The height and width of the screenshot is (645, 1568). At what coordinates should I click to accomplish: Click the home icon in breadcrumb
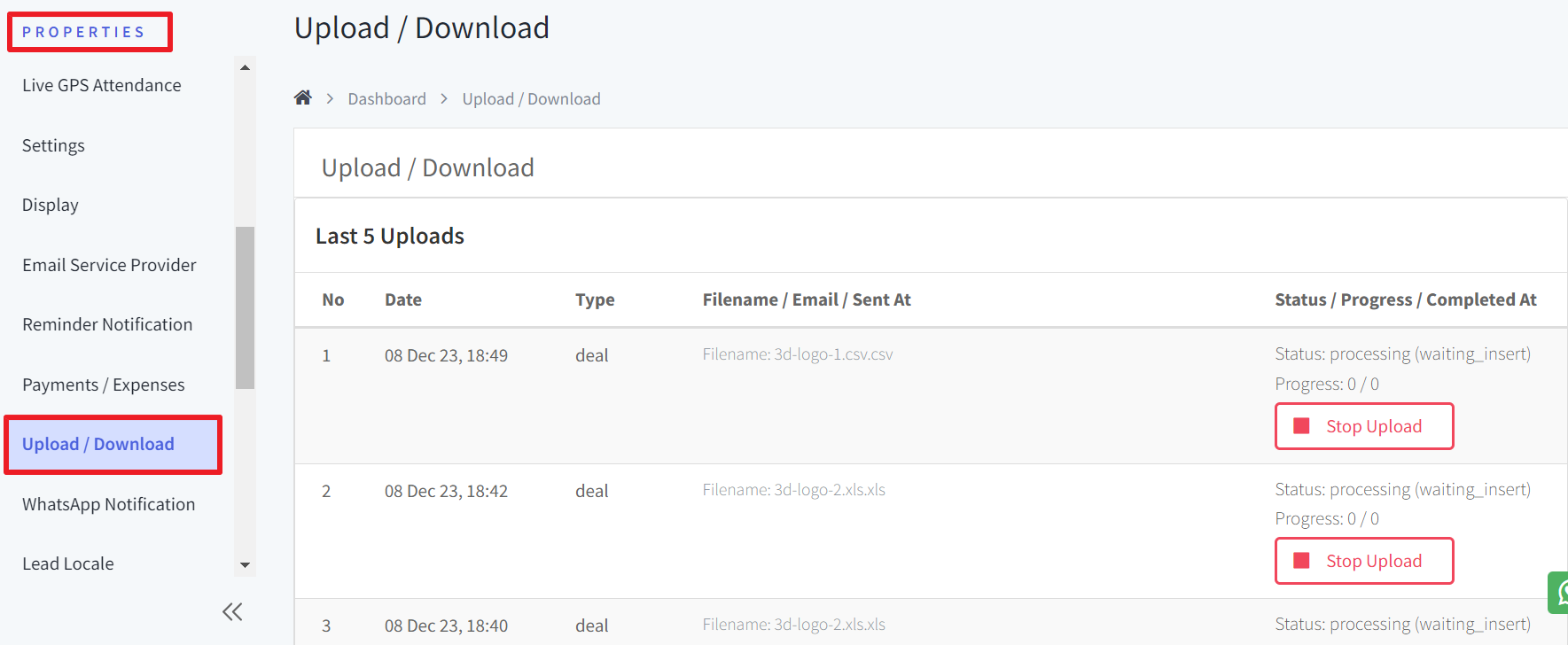coord(303,97)
